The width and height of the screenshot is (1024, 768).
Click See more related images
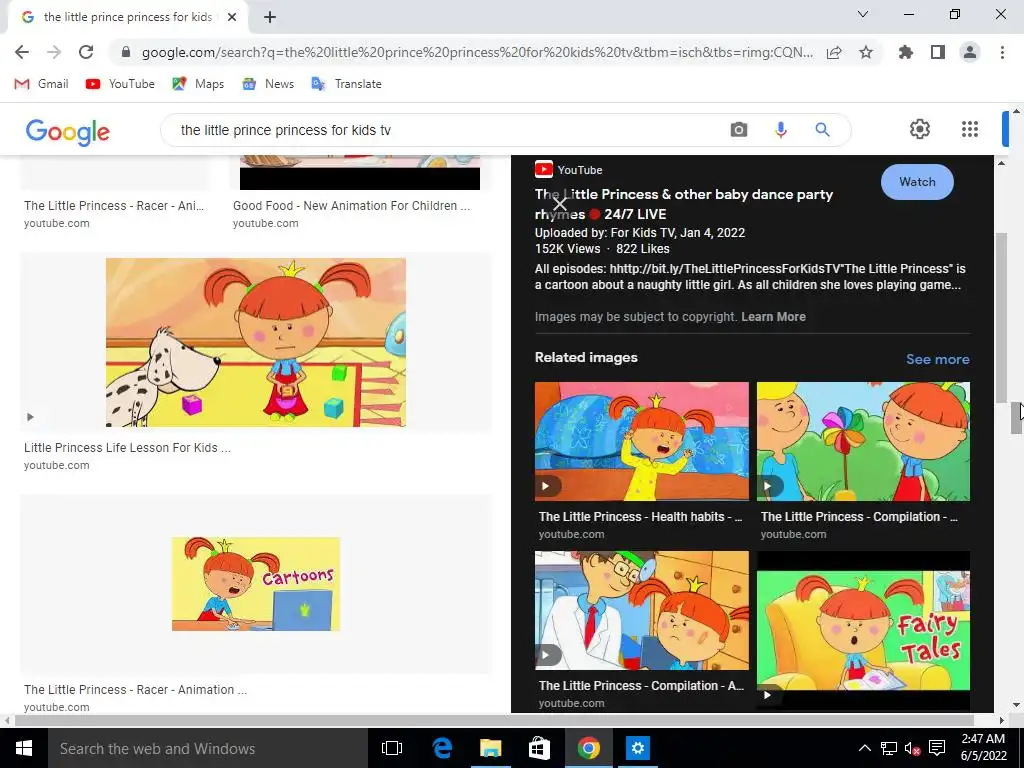(937, 359)
